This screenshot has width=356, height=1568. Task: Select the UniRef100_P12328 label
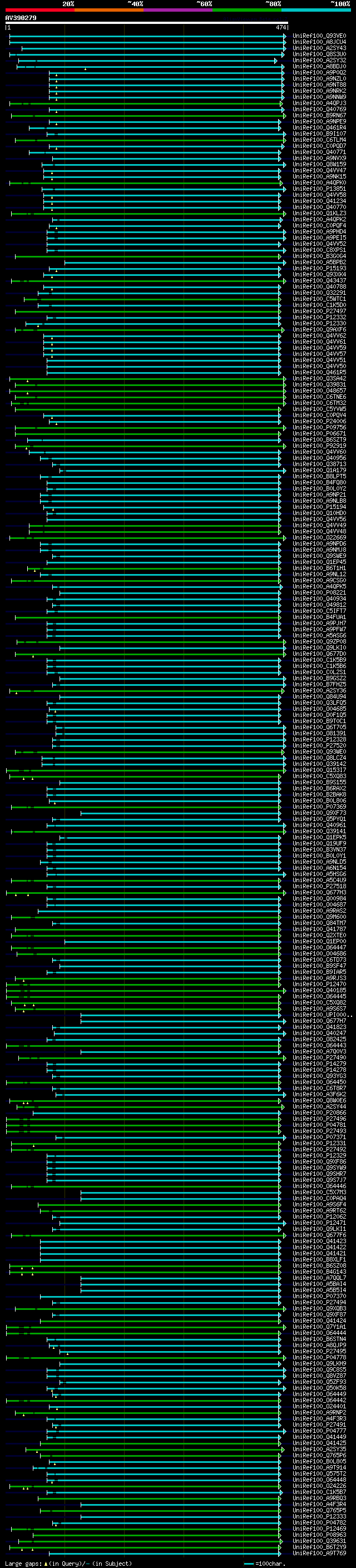(319, 740)
